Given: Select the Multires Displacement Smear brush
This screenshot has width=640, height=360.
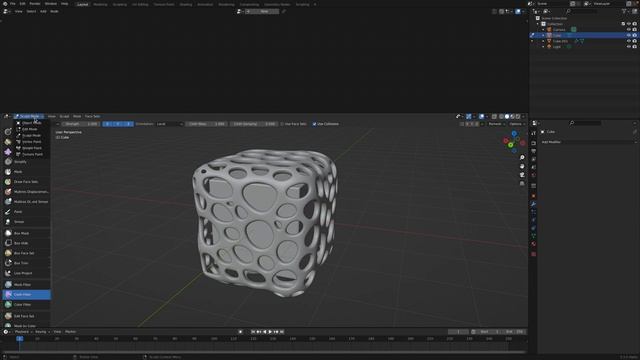Looking at the screenshot, I should pyautogui.click(x=27, y=202).
